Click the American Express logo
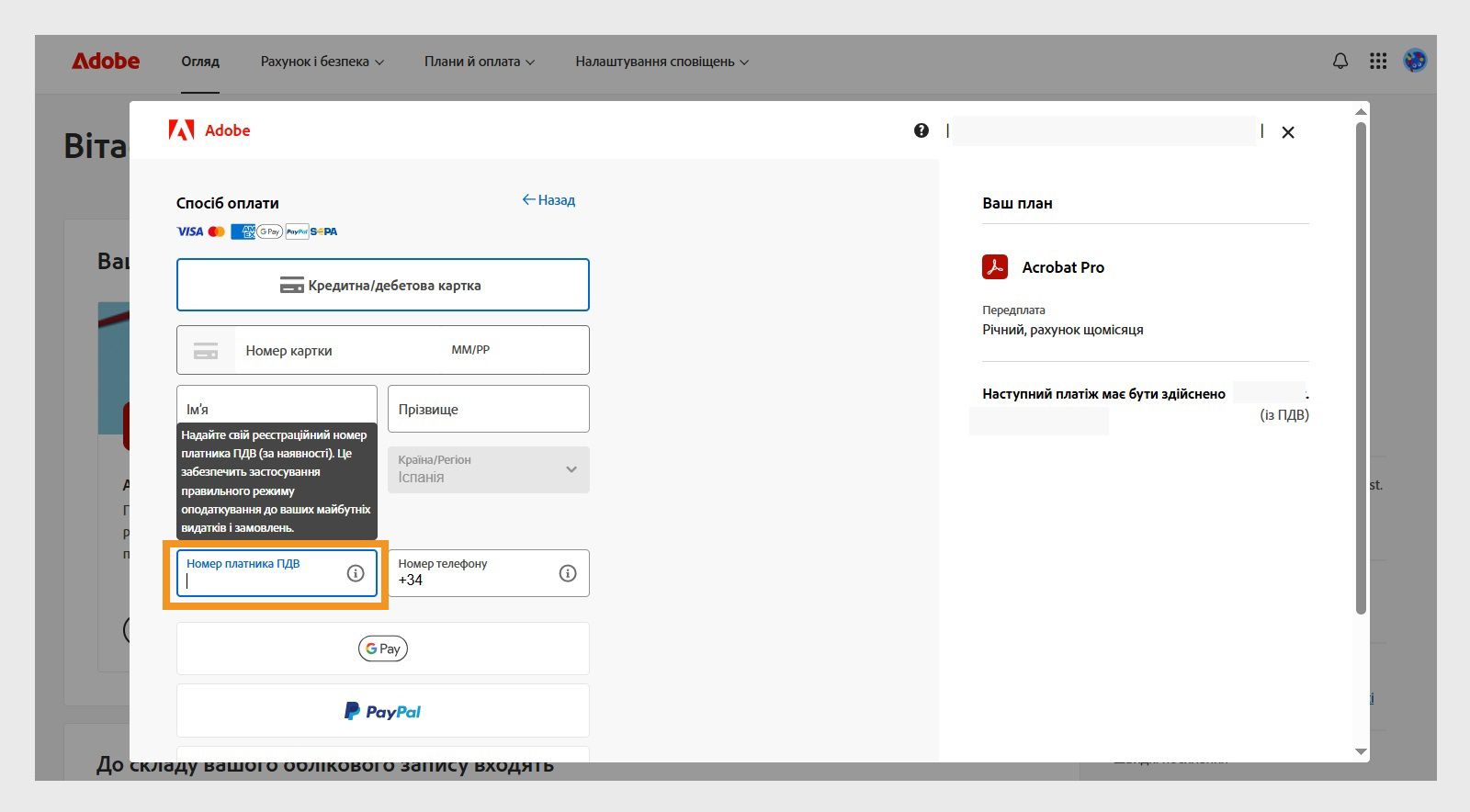Image resolution: width=1470 pixels, height=812 pixels. [x=243, y=231]
